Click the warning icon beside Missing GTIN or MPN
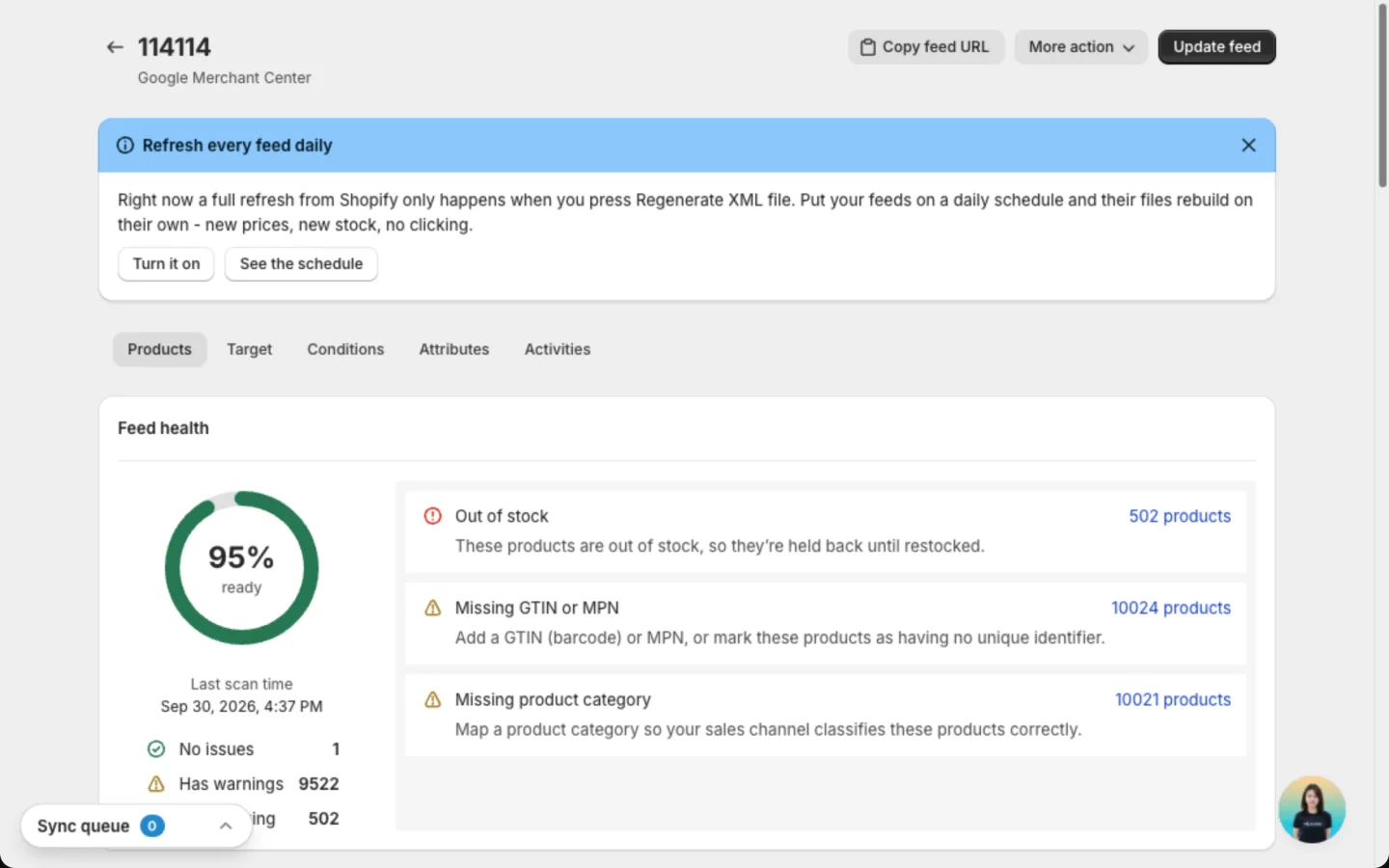This screenshot has height=868, width=1389. pyautogui.click(x=433, y=608)
